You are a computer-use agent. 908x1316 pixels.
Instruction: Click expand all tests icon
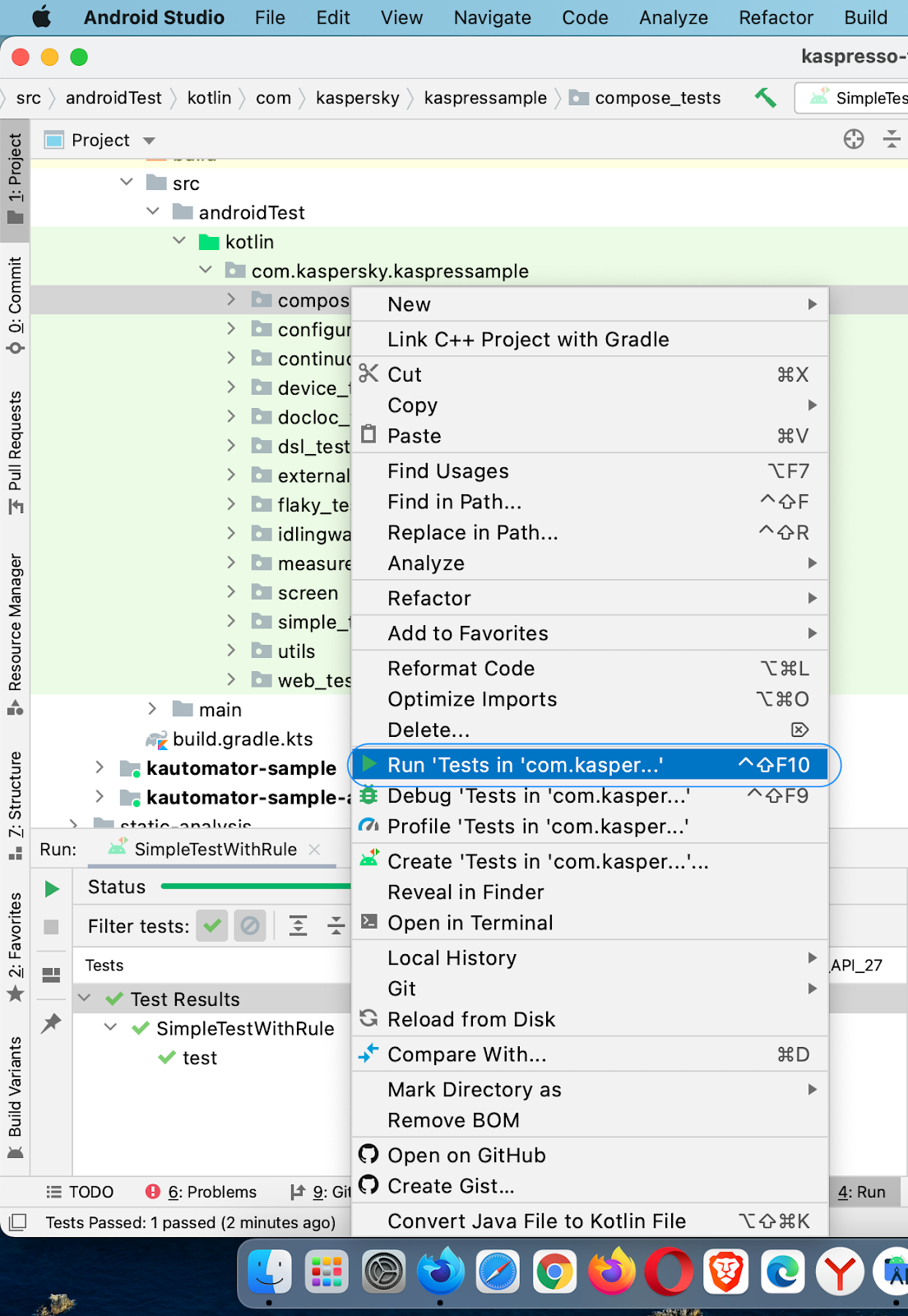click(x=299, y=926)
